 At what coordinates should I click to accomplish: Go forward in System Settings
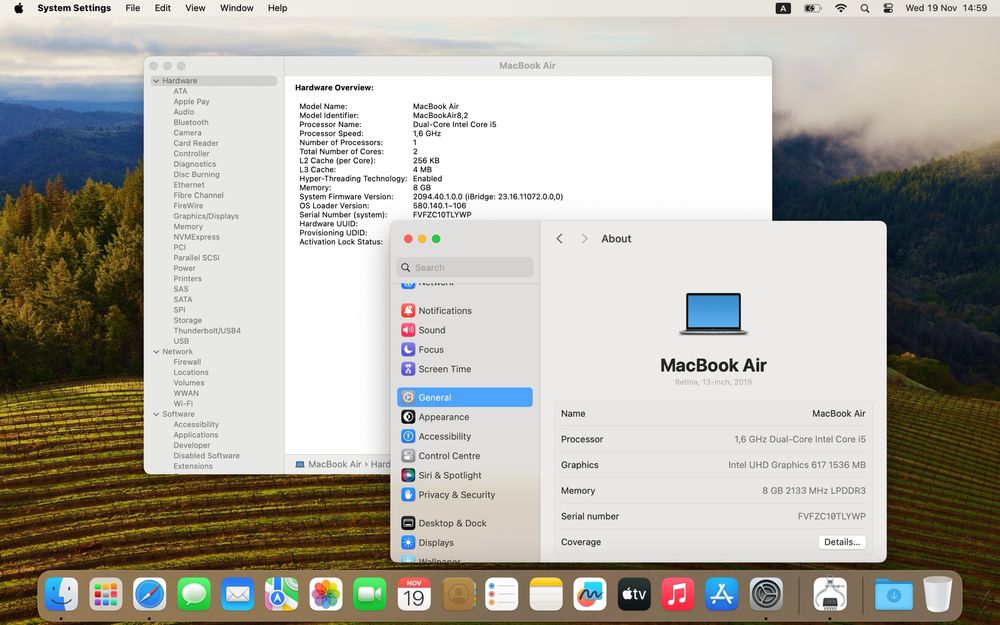pyautogui.click(x=584, y=239)
